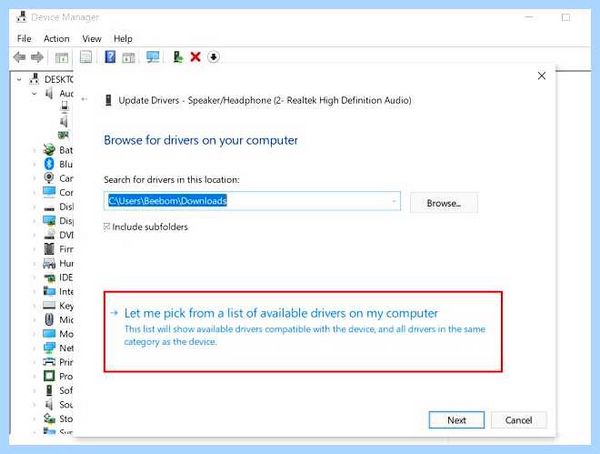Select the Storage controllers category icon
The height and width of the screenshot is (454, 600).
click(x=49, y=418)
